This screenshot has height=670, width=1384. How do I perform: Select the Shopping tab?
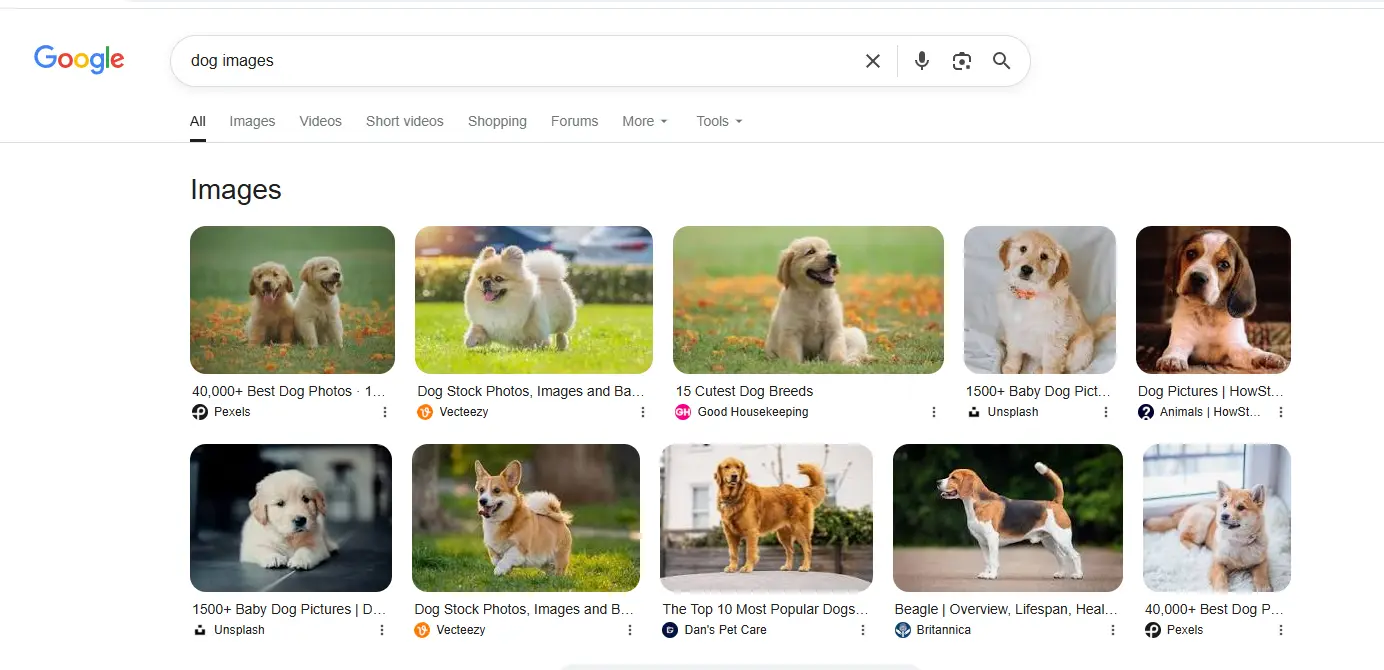[497, 121]
